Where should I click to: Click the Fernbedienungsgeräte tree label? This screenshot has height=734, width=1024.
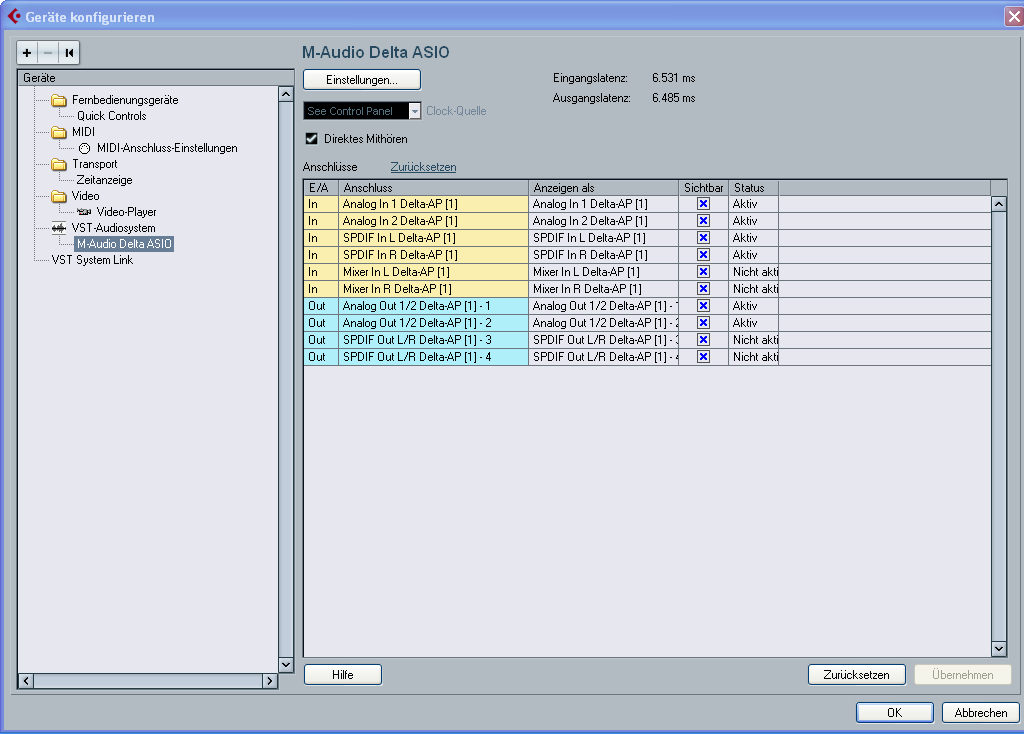coord(125,100)
